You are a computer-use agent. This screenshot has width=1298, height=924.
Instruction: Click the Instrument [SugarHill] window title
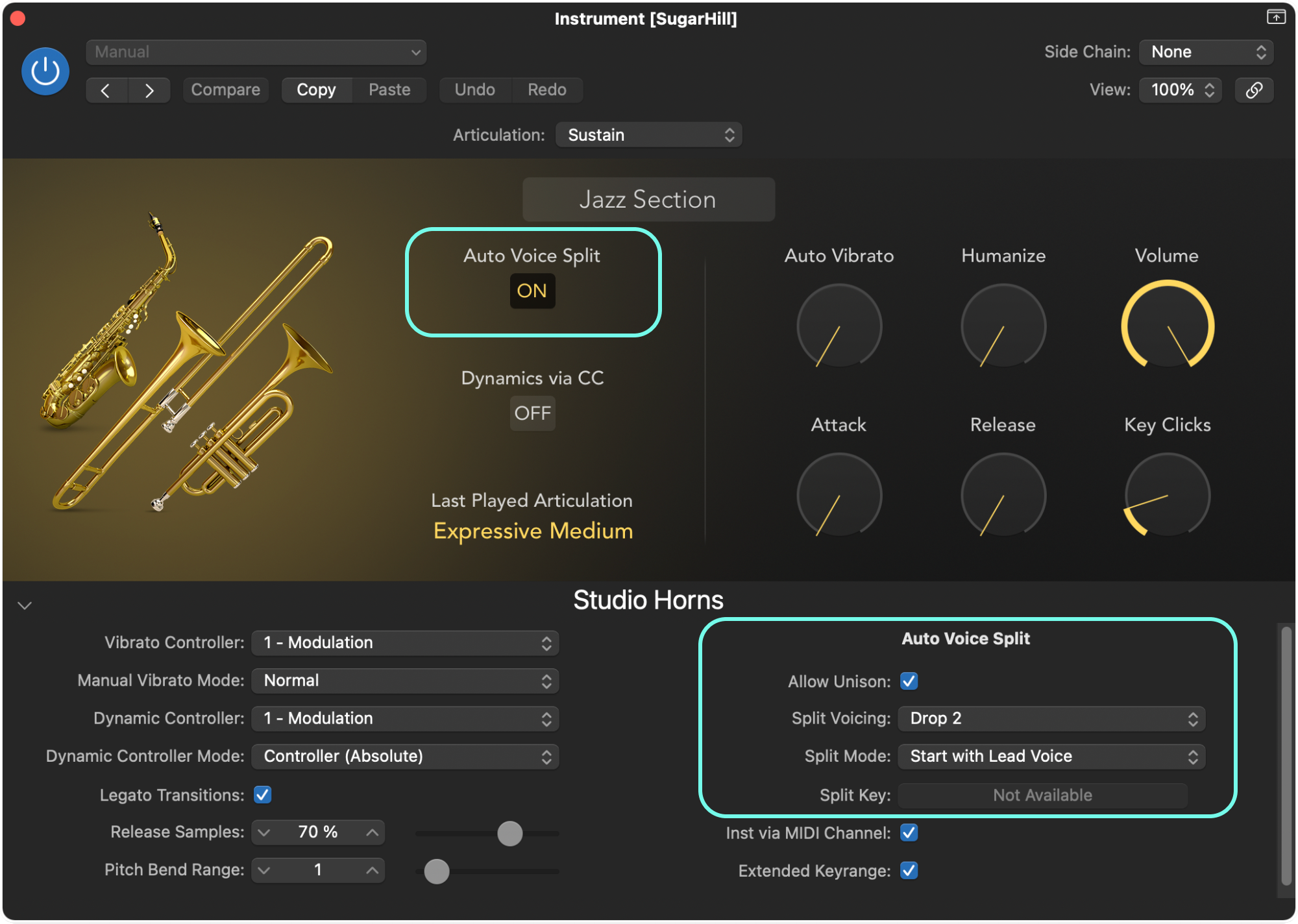coord(646,19)
